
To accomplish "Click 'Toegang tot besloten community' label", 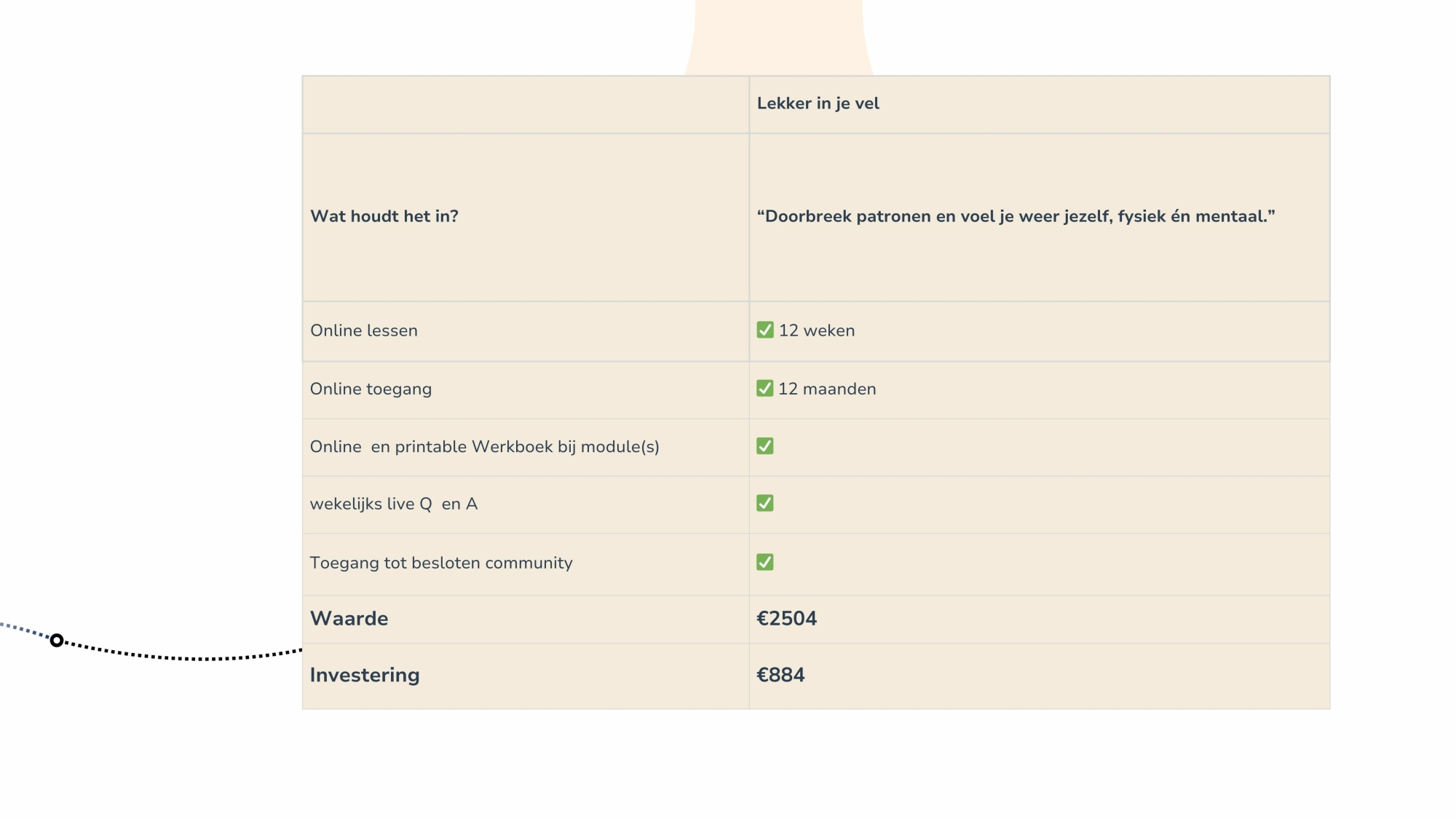I will tap(441, 563).
